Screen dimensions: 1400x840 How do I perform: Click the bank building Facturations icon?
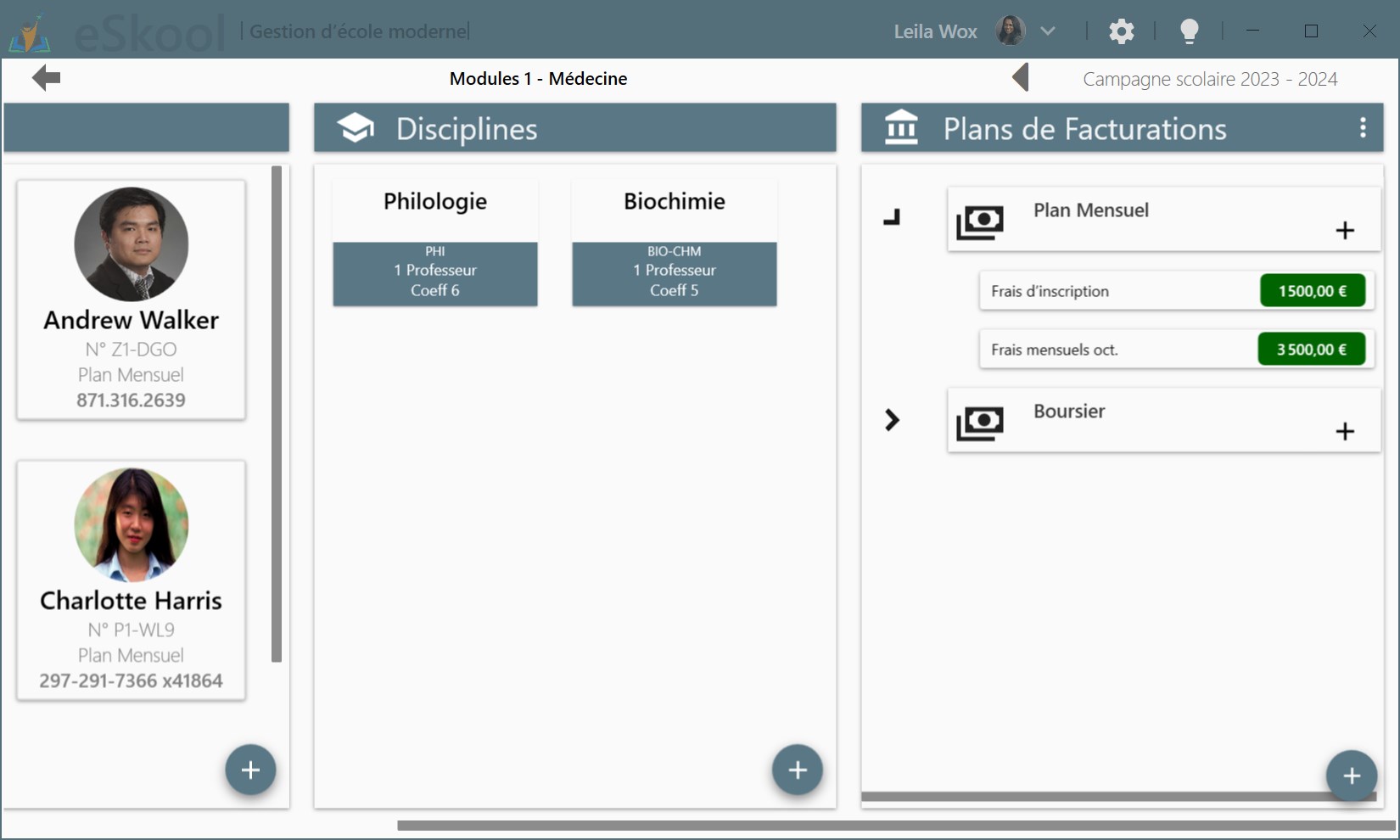pos(901,128)
